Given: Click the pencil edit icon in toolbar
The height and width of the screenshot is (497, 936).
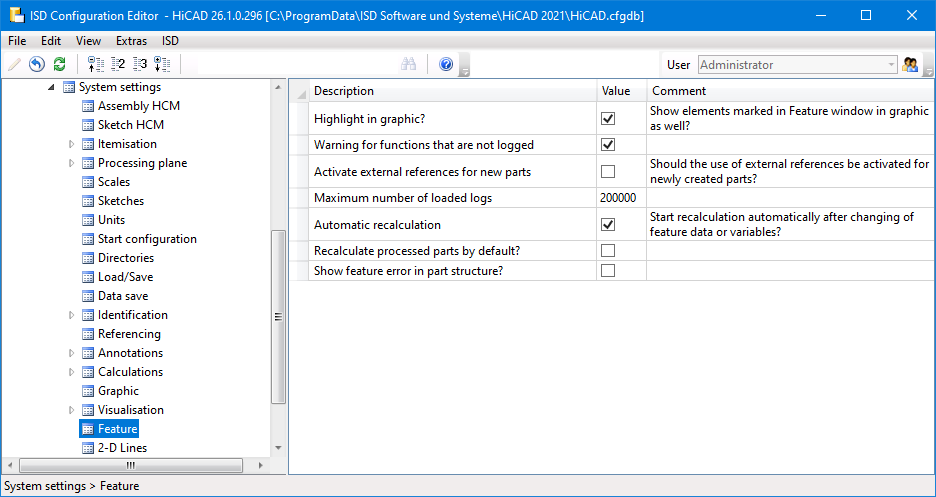Looking at the screenshot, I should tap(16, 64).
